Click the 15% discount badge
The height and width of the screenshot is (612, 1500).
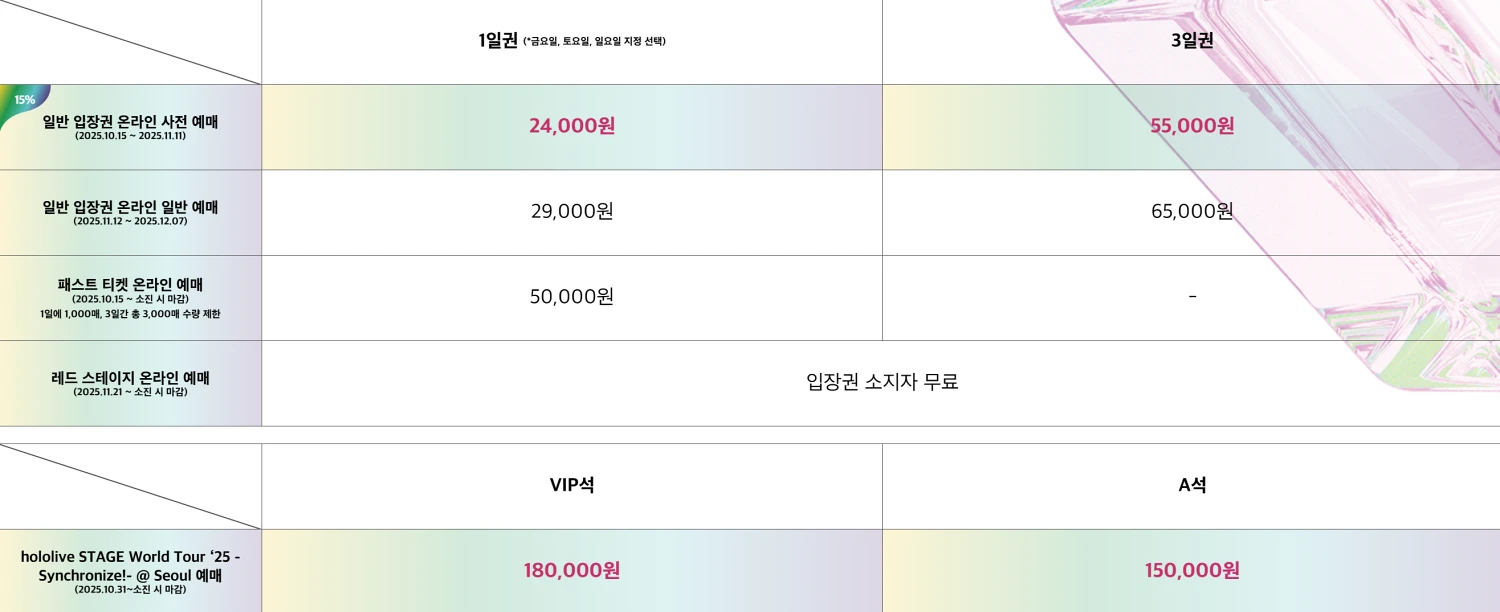pos(24,100)
